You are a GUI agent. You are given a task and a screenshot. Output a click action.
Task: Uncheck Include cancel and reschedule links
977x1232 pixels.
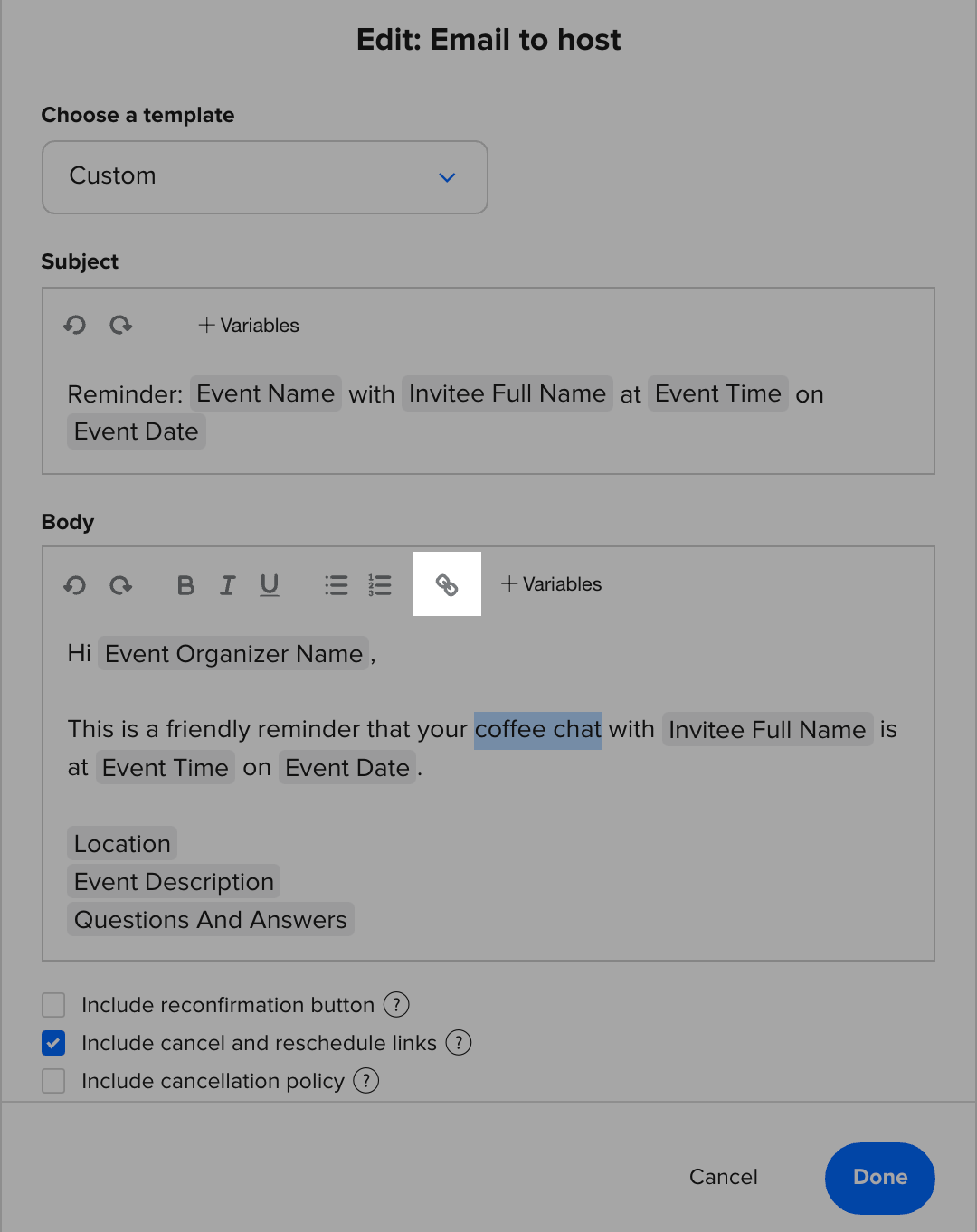pyautogui.click(x=53, y=1043)
